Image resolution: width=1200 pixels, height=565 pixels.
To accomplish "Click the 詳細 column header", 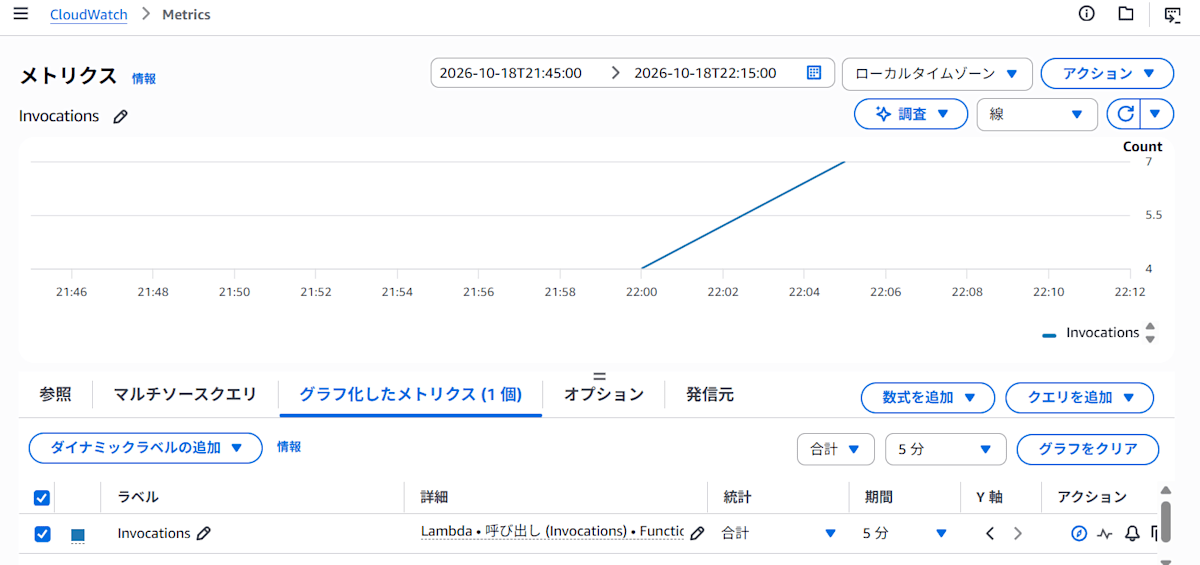I will point(434,497).
